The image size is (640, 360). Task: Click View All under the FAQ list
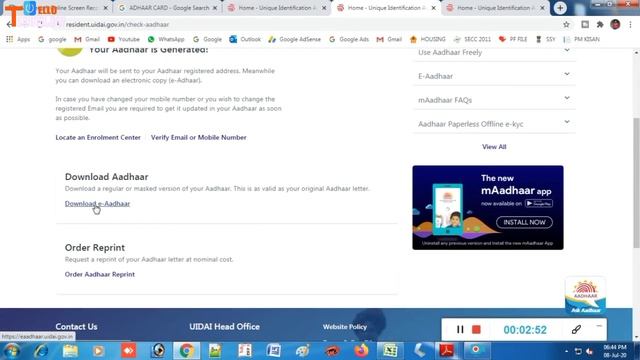tap(494, 147)
